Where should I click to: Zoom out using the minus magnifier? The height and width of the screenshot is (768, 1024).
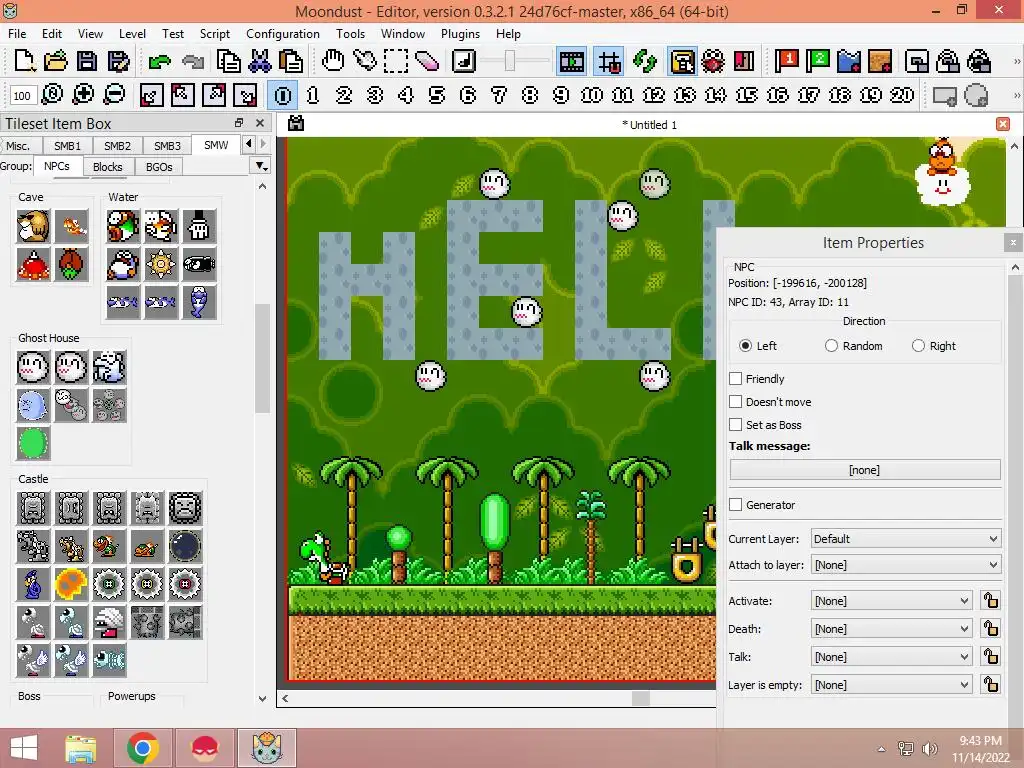coord(114,95)
